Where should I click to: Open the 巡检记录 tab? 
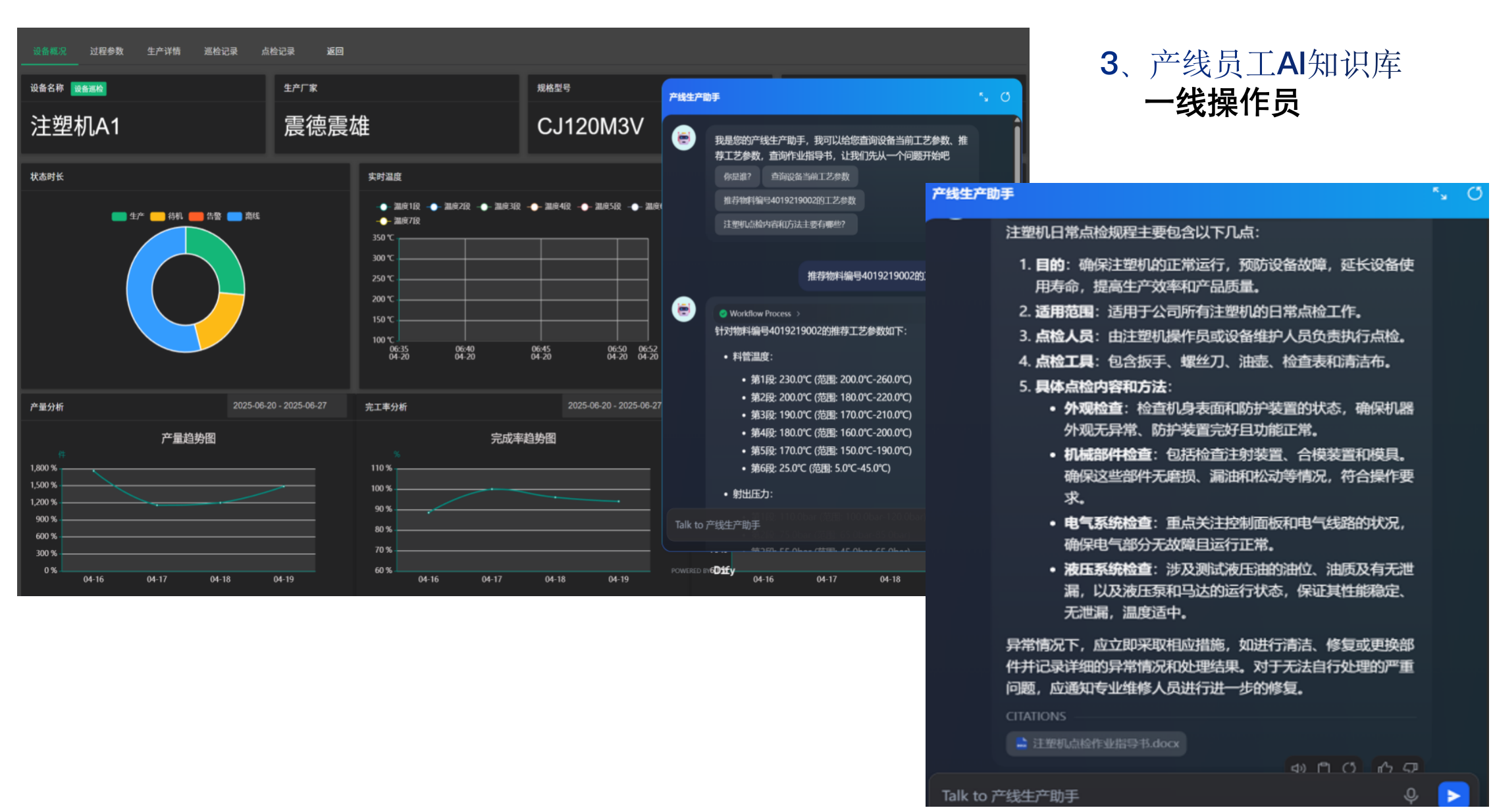221,51
